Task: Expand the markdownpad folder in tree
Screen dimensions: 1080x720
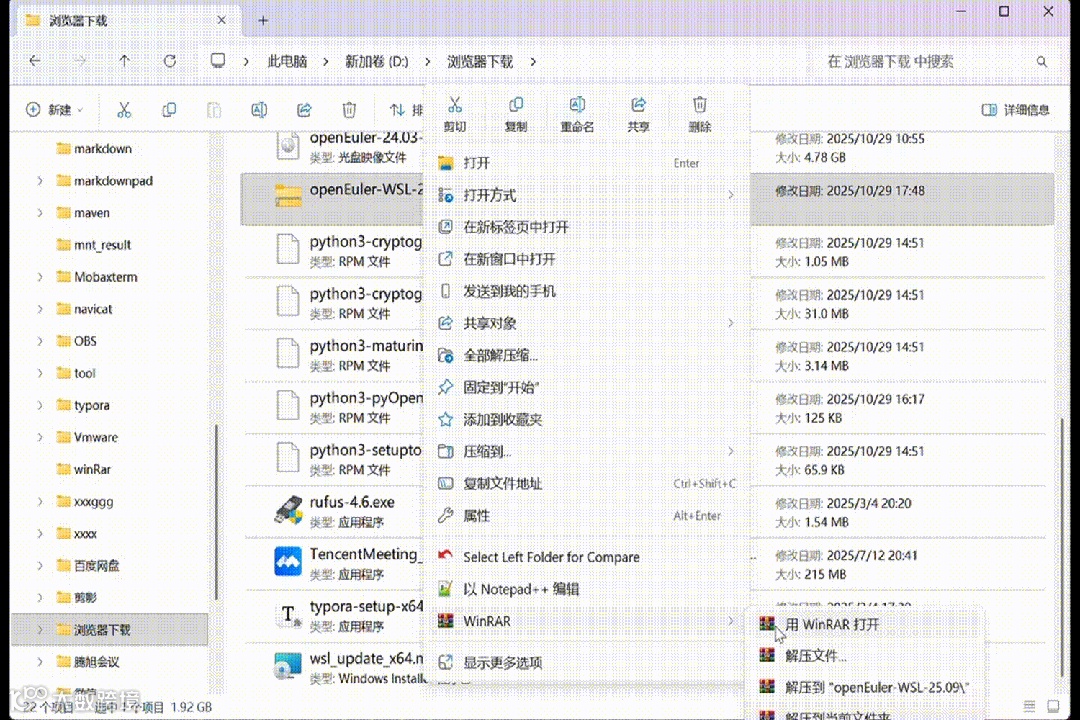Action: tap(40, 181)
